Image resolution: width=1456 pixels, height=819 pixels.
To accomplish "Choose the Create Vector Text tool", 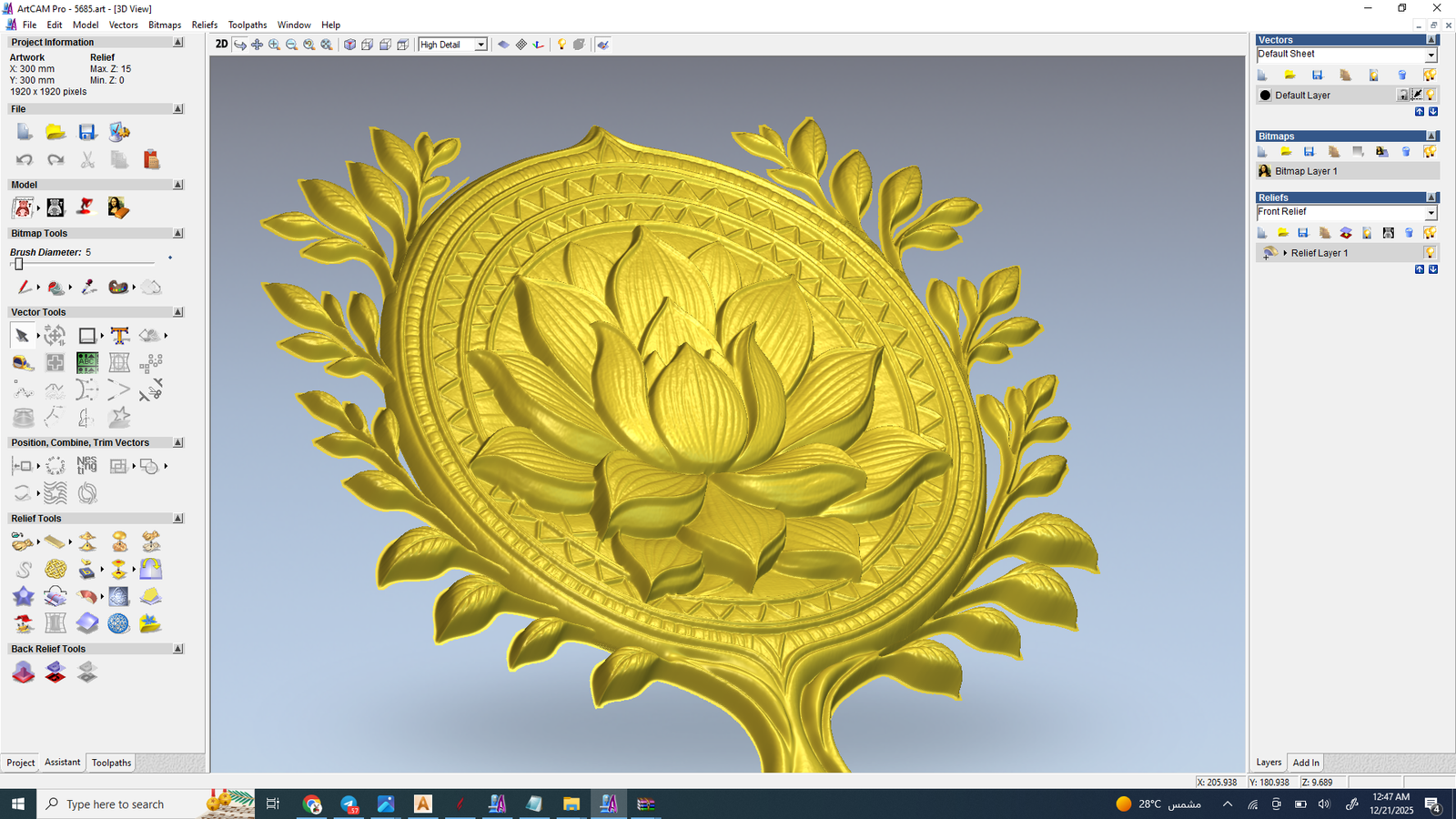I will (x=119, y=336).
